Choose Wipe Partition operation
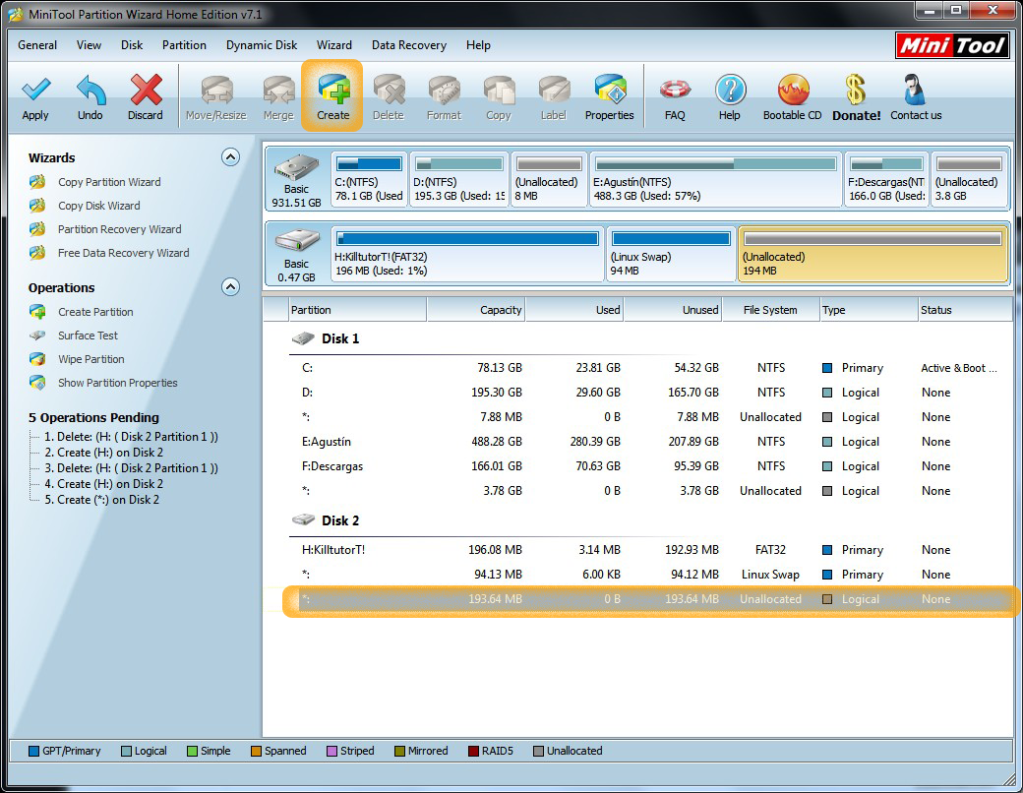 click(91, 359)
